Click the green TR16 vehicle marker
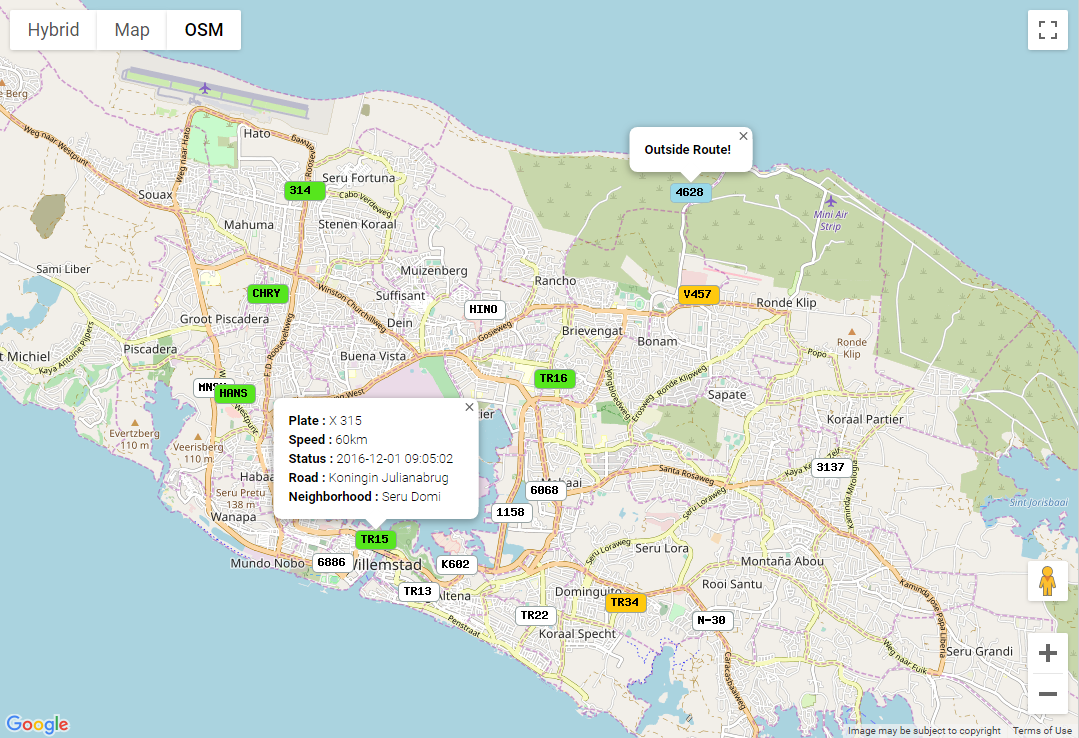The width and height of the screenshot is (1079, 738). coord(554,378)
